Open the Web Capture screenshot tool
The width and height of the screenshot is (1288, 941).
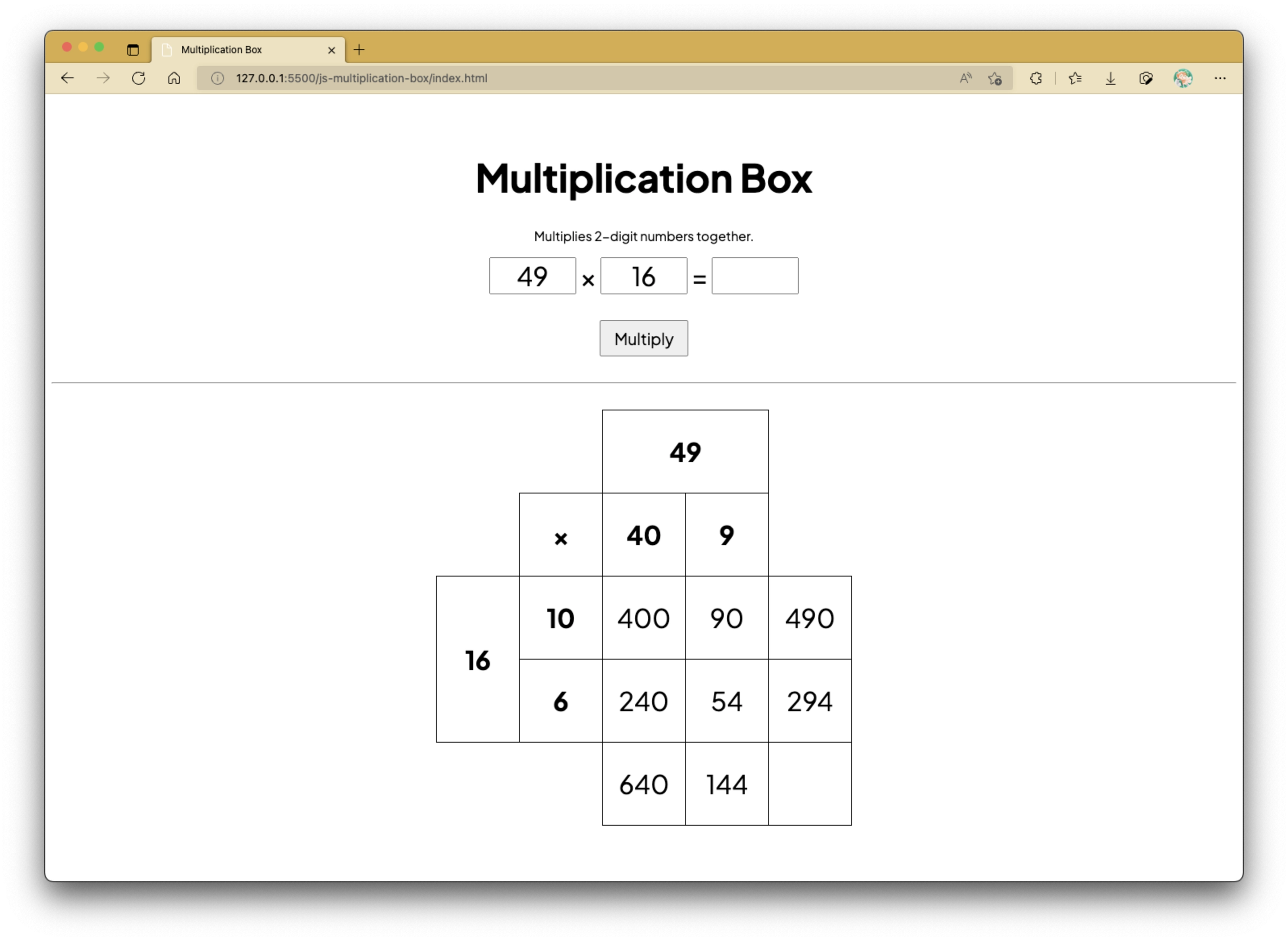[1146, 79]
